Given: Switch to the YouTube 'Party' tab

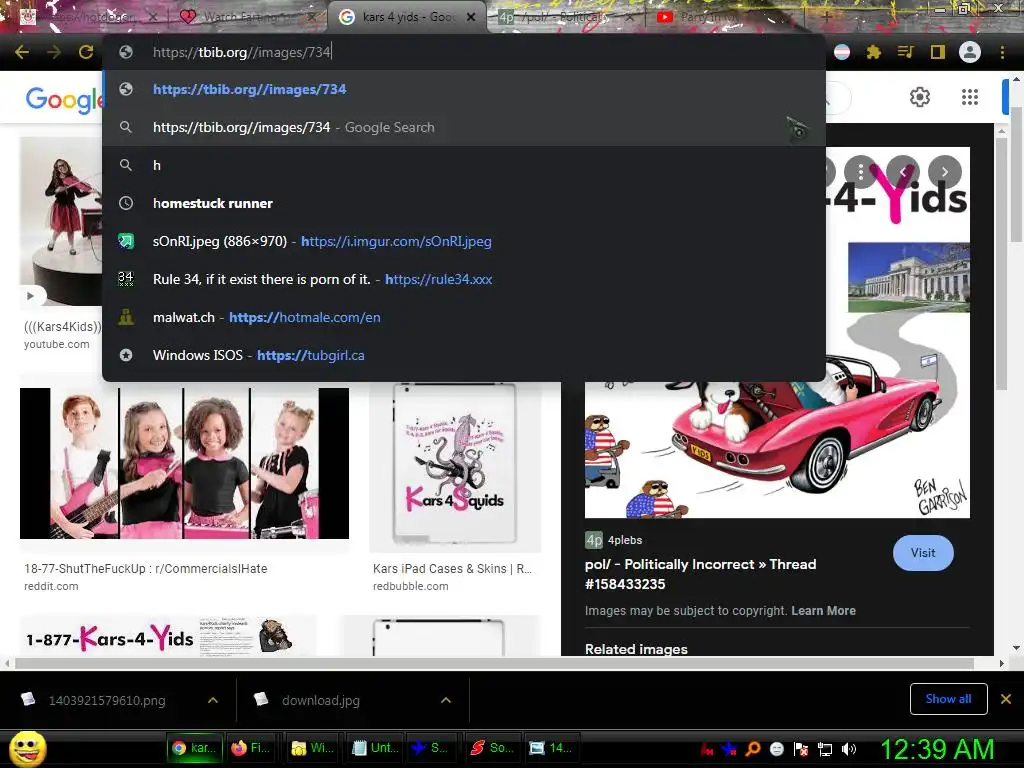Looking at the screenshot, I should 724,17.
